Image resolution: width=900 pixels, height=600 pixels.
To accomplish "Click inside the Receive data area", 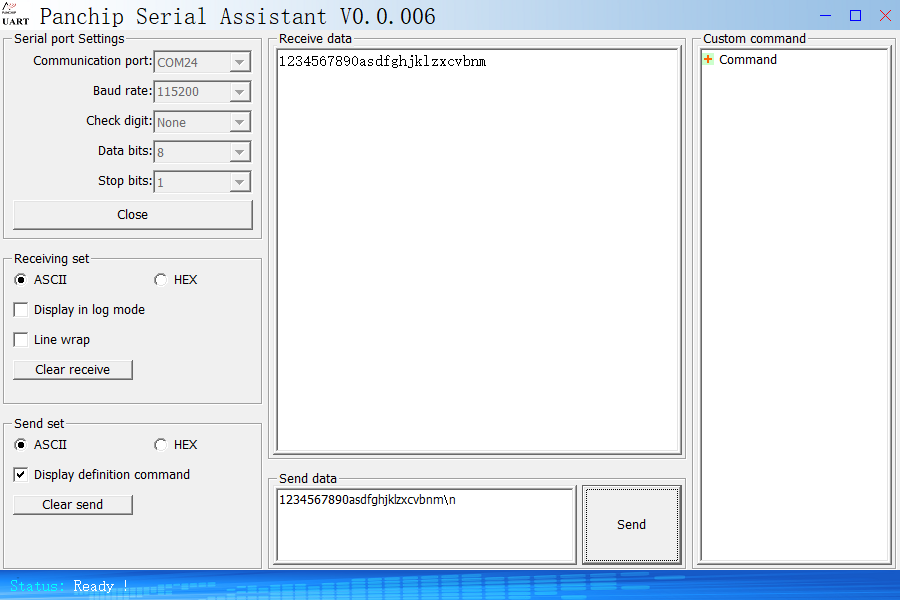I will [x=479, y=251].
